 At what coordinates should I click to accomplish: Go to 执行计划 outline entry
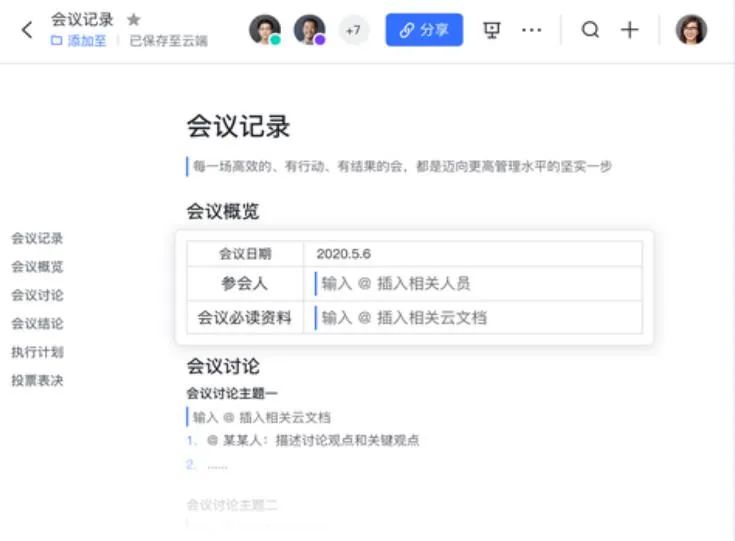(x=37, y=352)
